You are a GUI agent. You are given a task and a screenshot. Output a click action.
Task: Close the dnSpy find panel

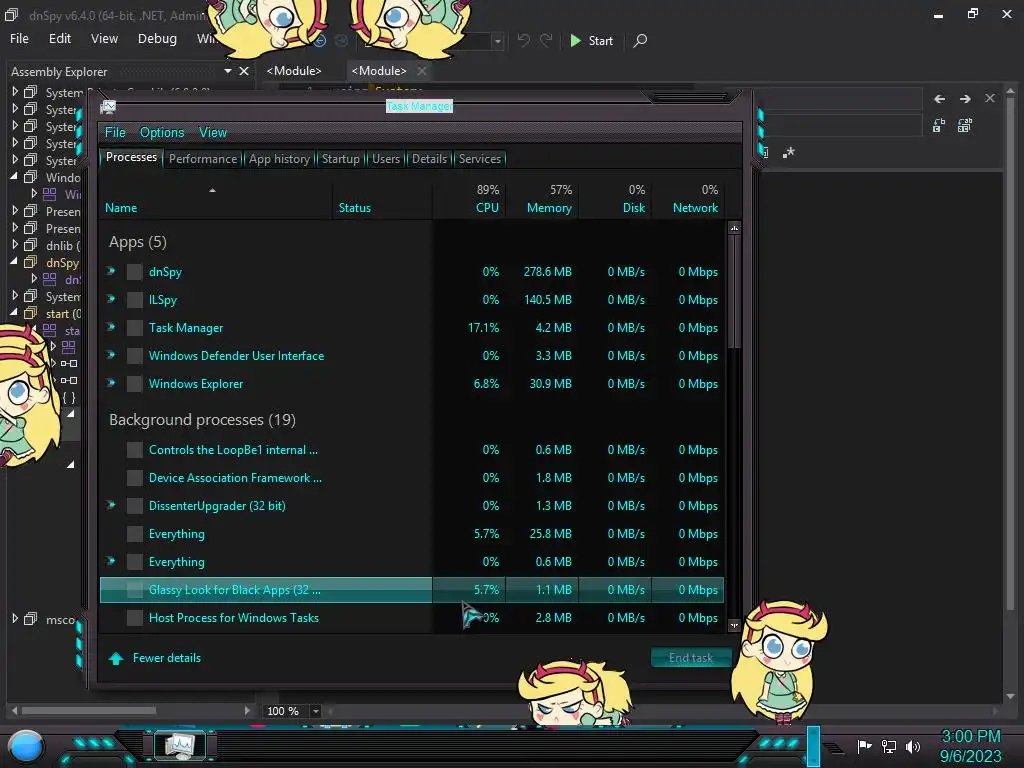pyautogui.click(x=990, y=98)
